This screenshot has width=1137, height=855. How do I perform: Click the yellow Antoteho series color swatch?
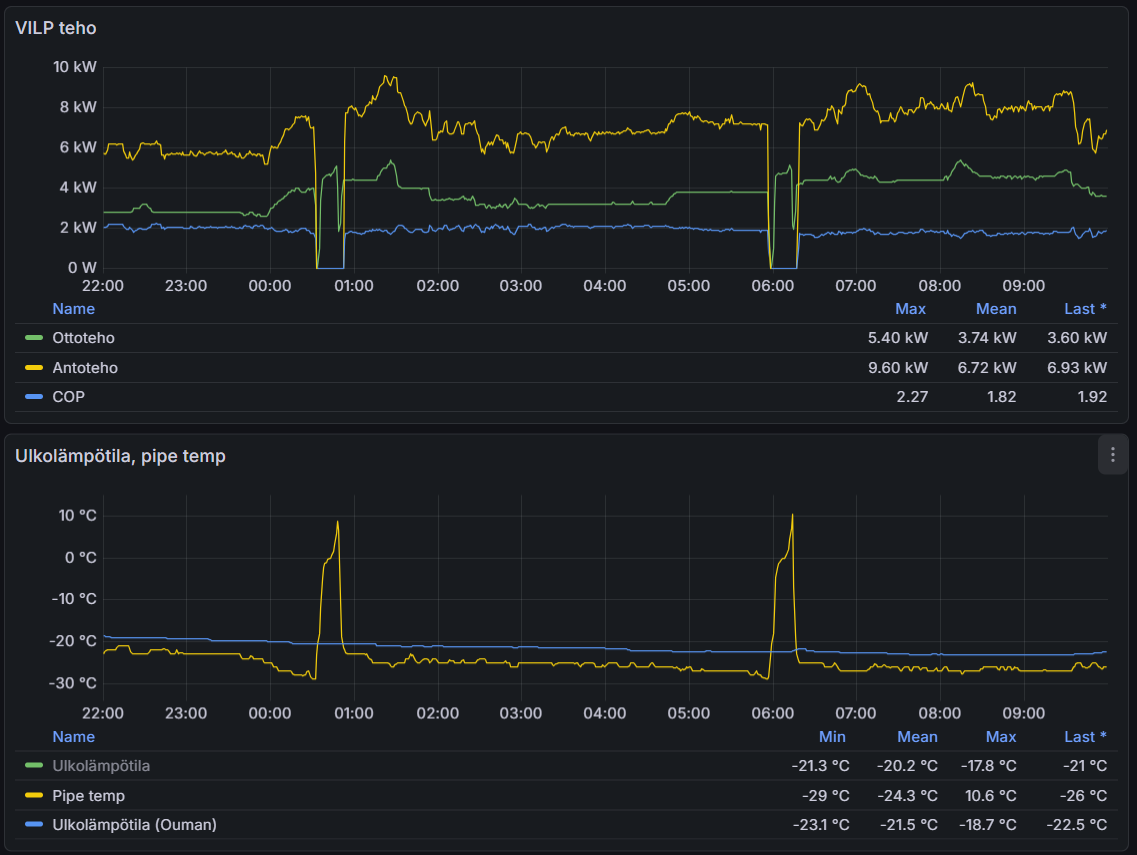[34, 368]
